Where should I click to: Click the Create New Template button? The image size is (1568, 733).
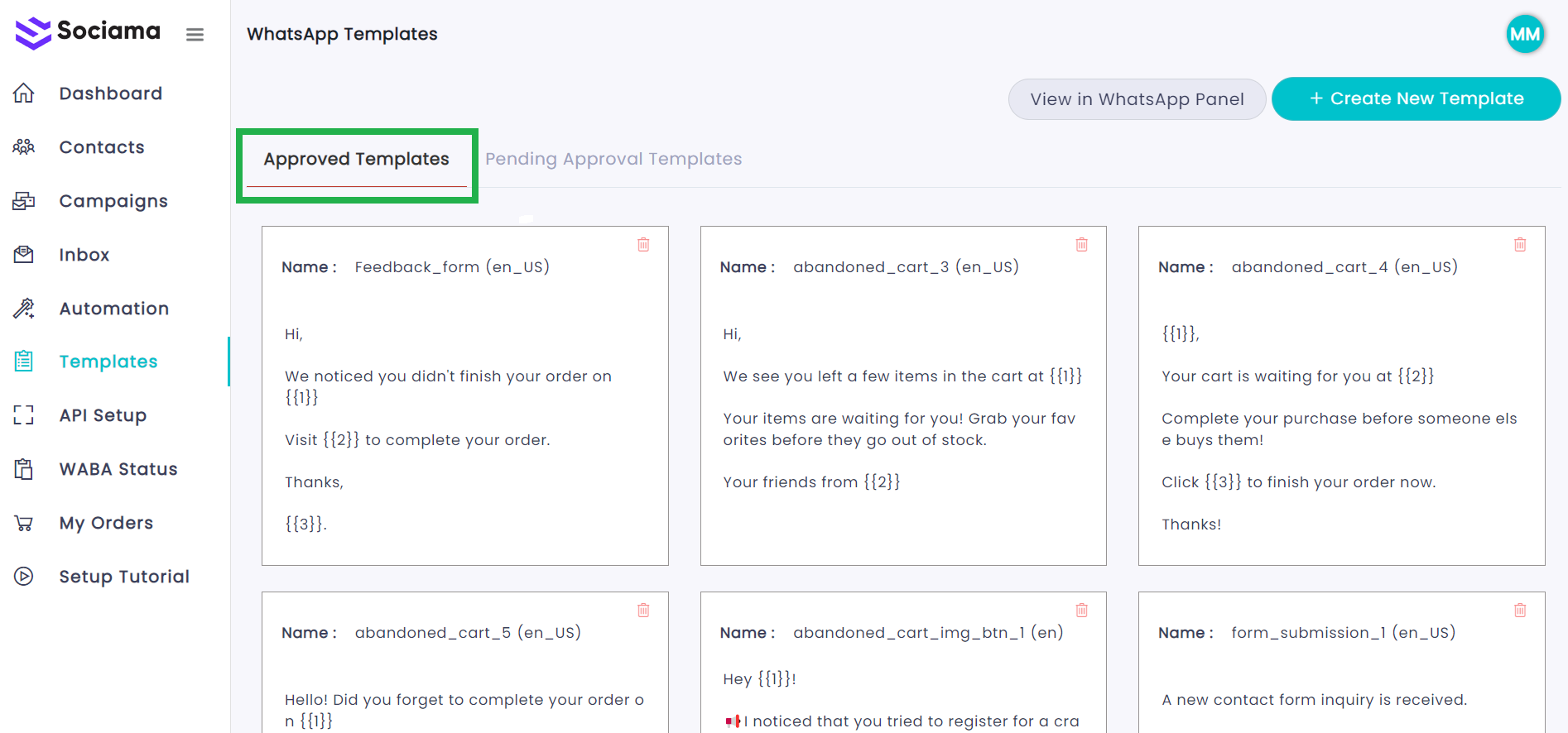point(1416,99)
